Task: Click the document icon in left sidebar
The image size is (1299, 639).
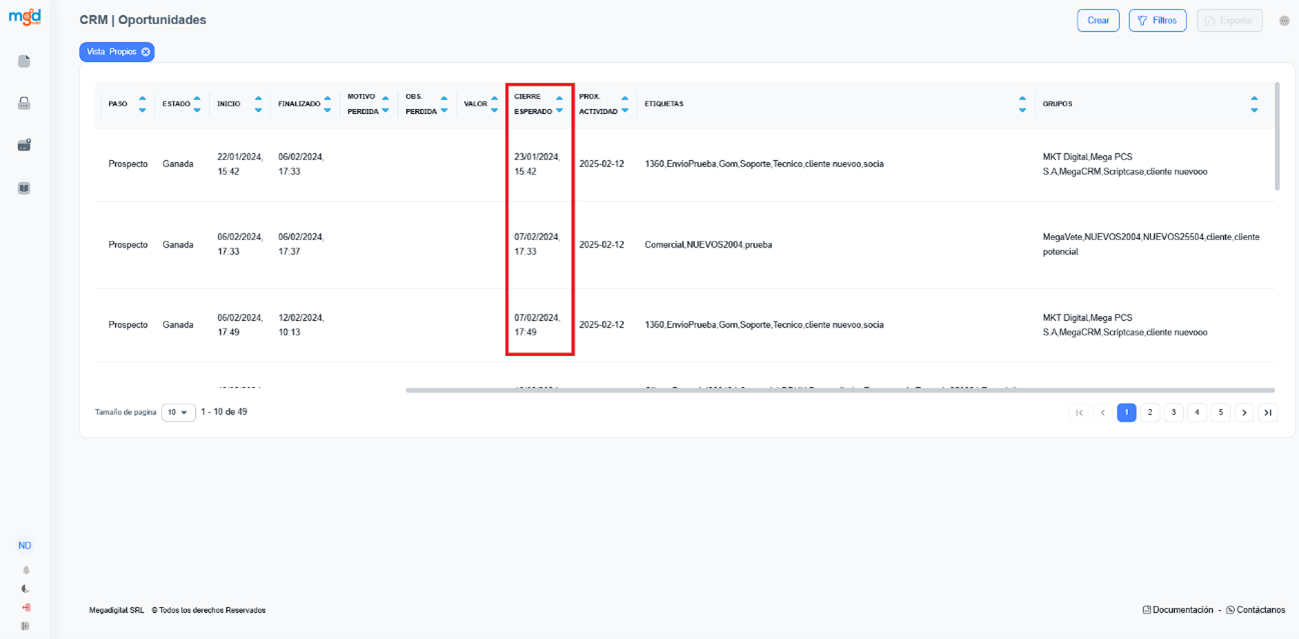Action: click(24, 61)
